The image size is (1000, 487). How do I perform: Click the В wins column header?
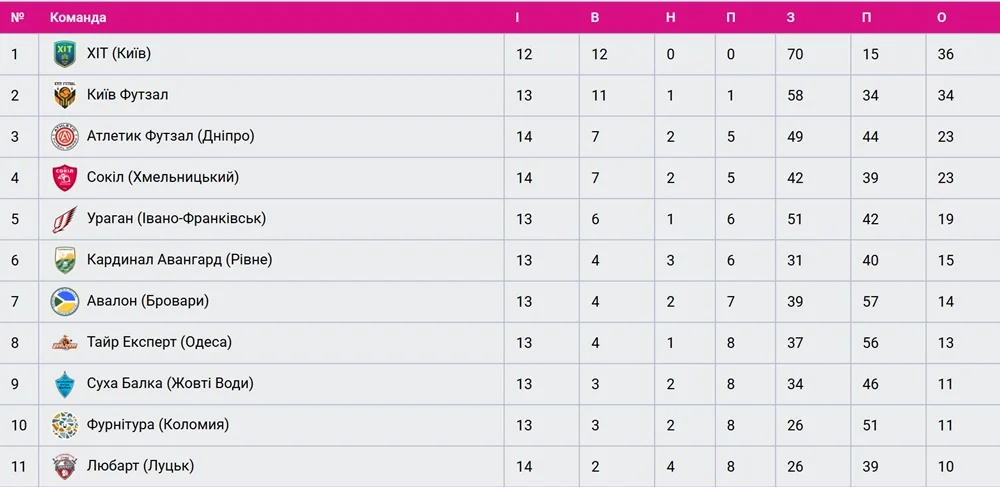(595, 17)
